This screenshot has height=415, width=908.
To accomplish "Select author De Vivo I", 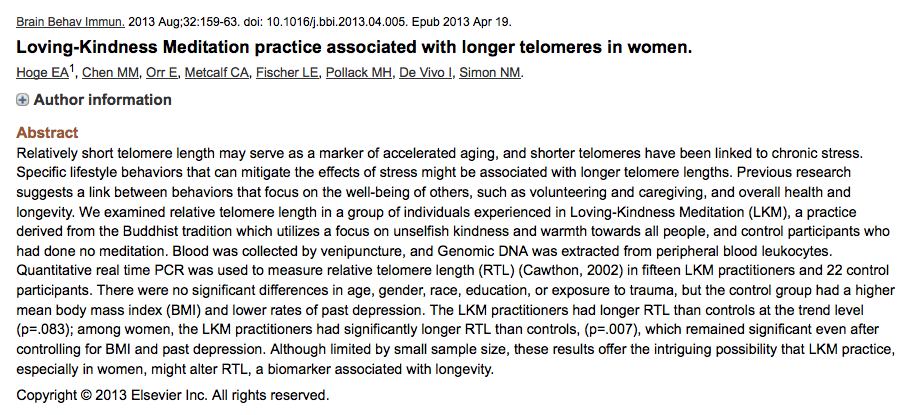I will [426, 73].
